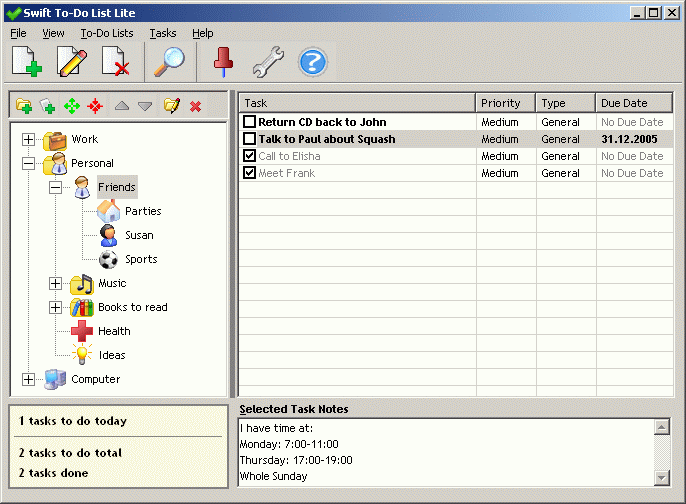The height and width of the screenshot is (504, 686).
Task: Sort by the Task column header
Action: (x=357, y=103)
